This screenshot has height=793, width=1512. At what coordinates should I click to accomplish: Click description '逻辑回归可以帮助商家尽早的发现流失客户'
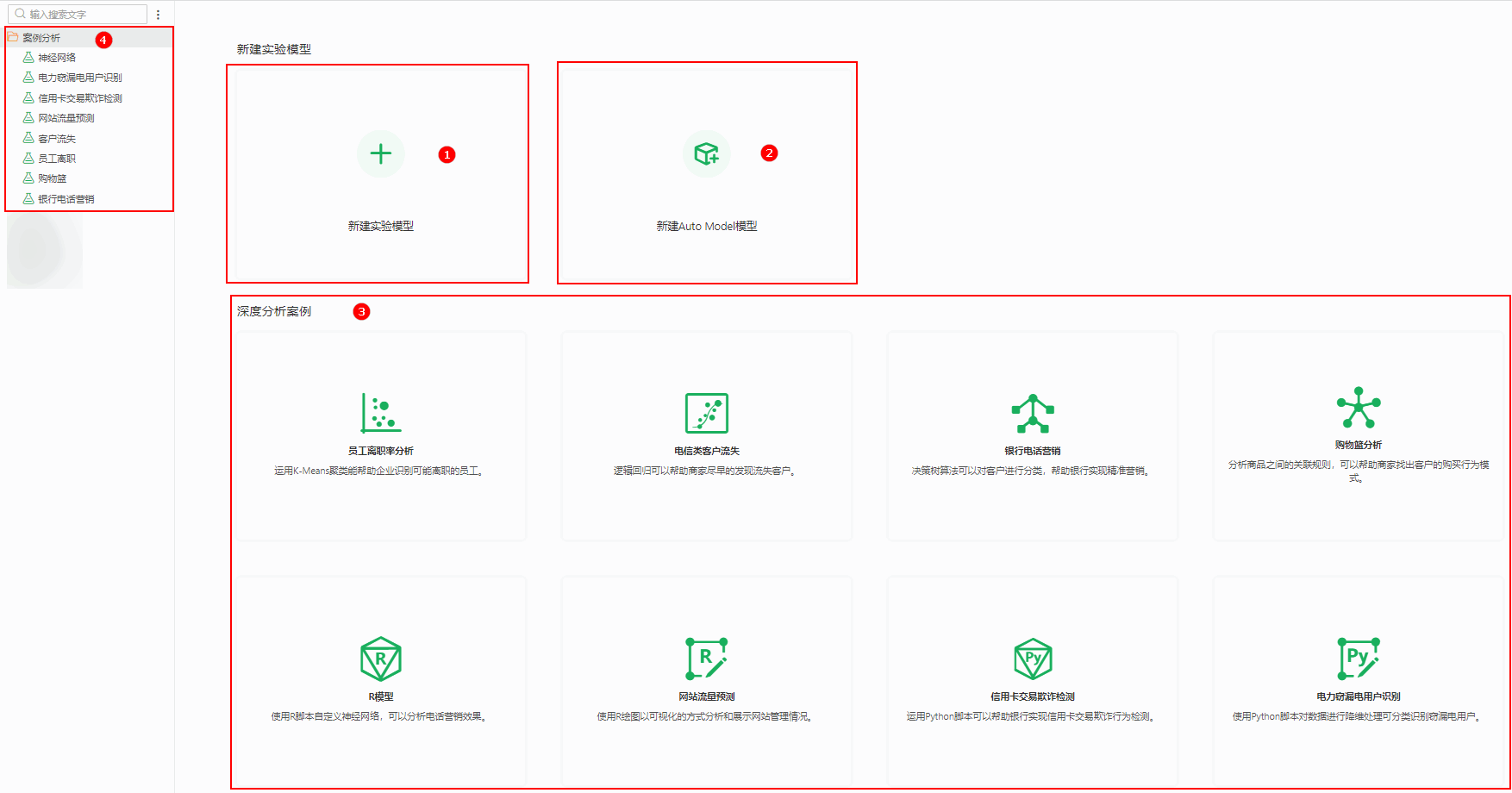705,471
